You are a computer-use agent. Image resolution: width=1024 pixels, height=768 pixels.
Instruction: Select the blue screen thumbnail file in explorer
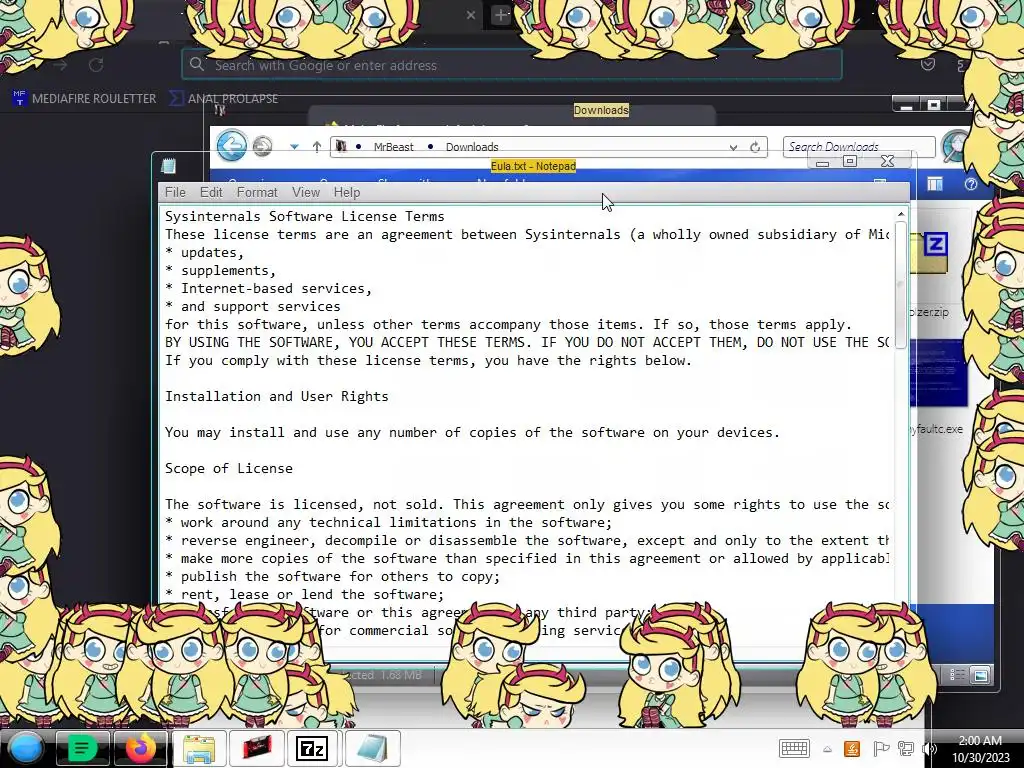938,372
